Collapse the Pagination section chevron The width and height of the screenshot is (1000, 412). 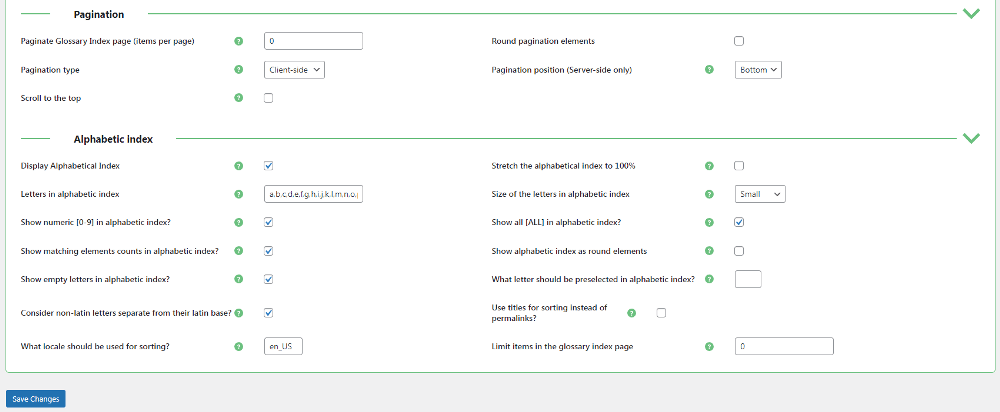tap(970, 14)
